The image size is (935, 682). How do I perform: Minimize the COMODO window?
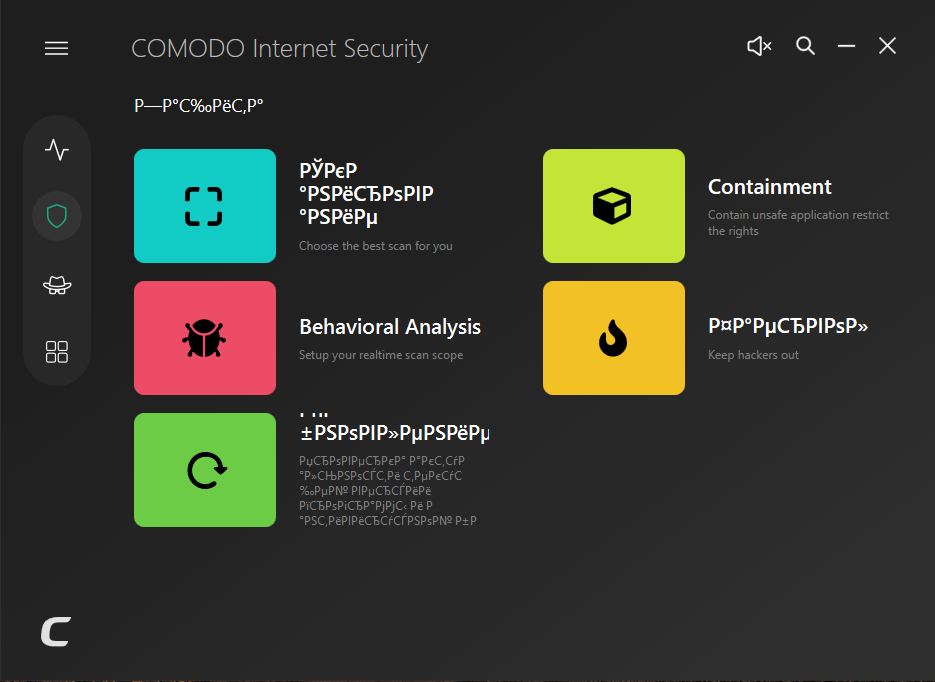pos(846,46)
